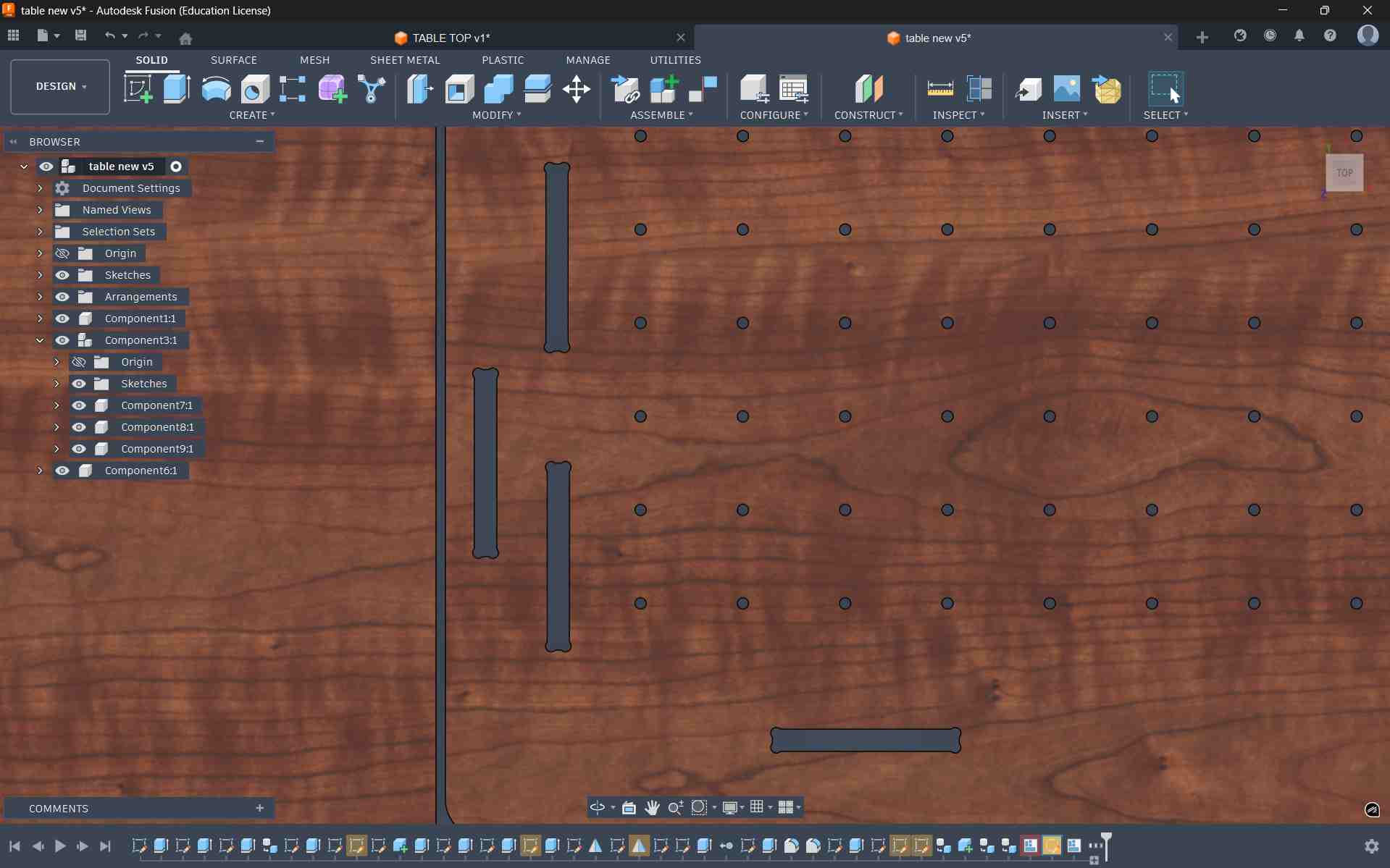1390x868 pixels.
Task: Select the Move/Copy tool
Action: coord(577,89)
